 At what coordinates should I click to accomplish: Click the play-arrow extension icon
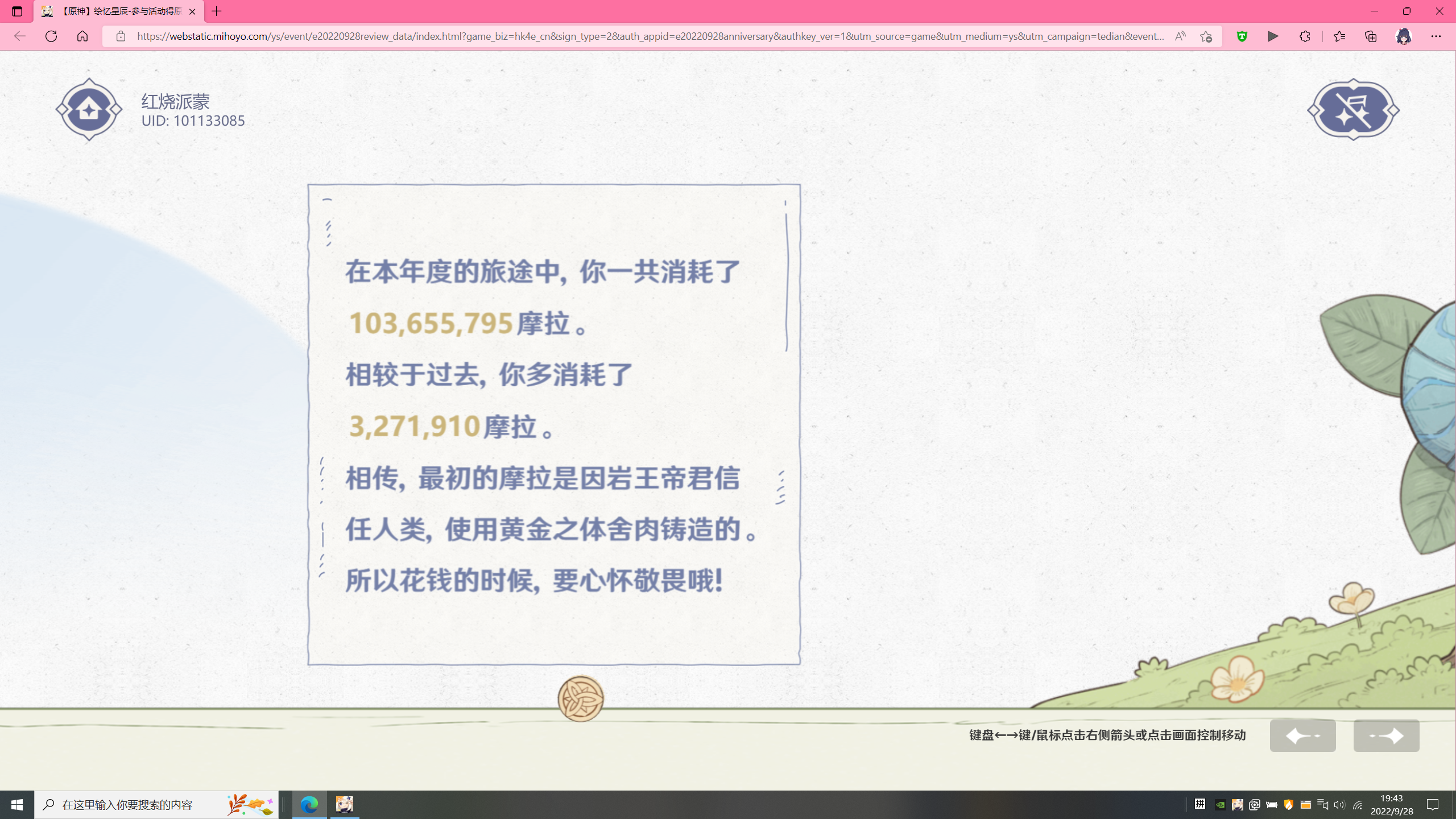pyautogui.click(x=1273, y=36)
